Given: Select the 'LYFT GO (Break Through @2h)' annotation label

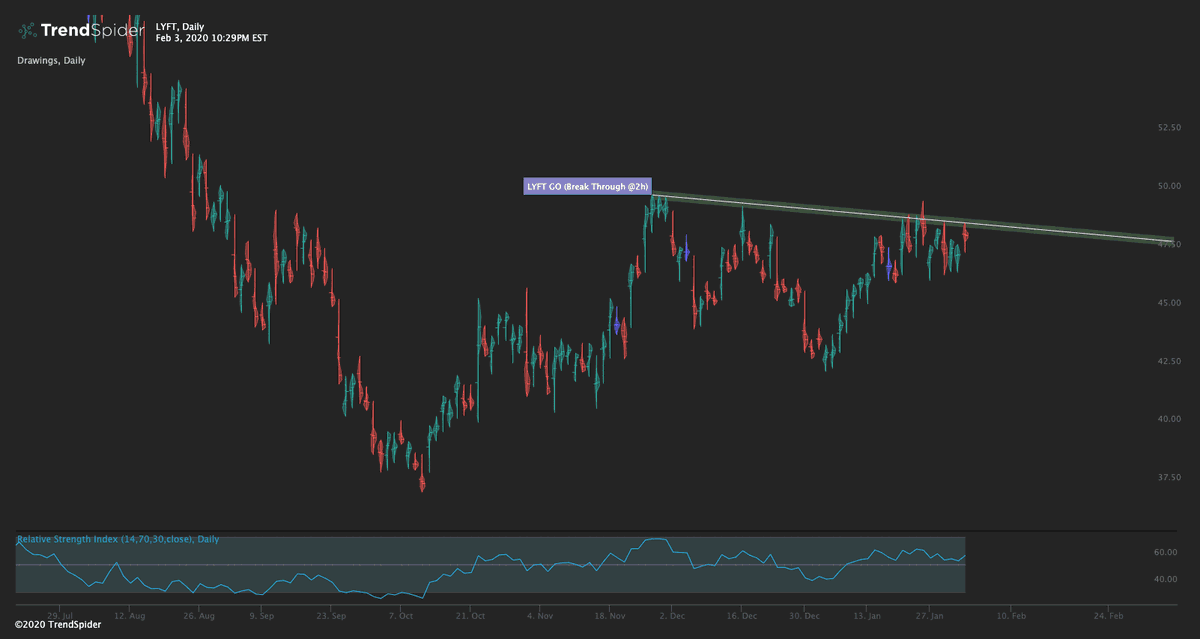Looking at the screenshot, I should tap(588, 186).
